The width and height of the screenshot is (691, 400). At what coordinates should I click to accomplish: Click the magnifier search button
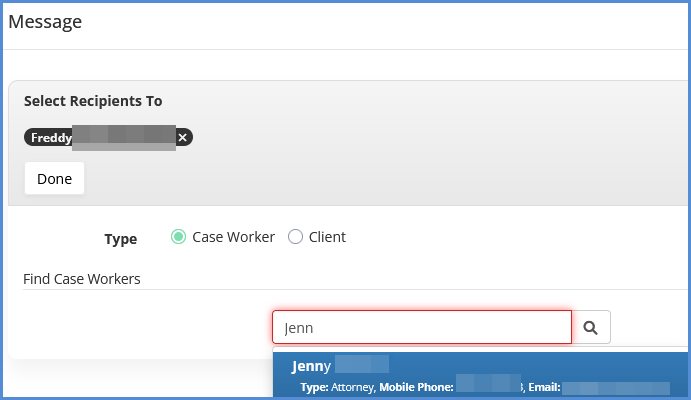(590, 327)
